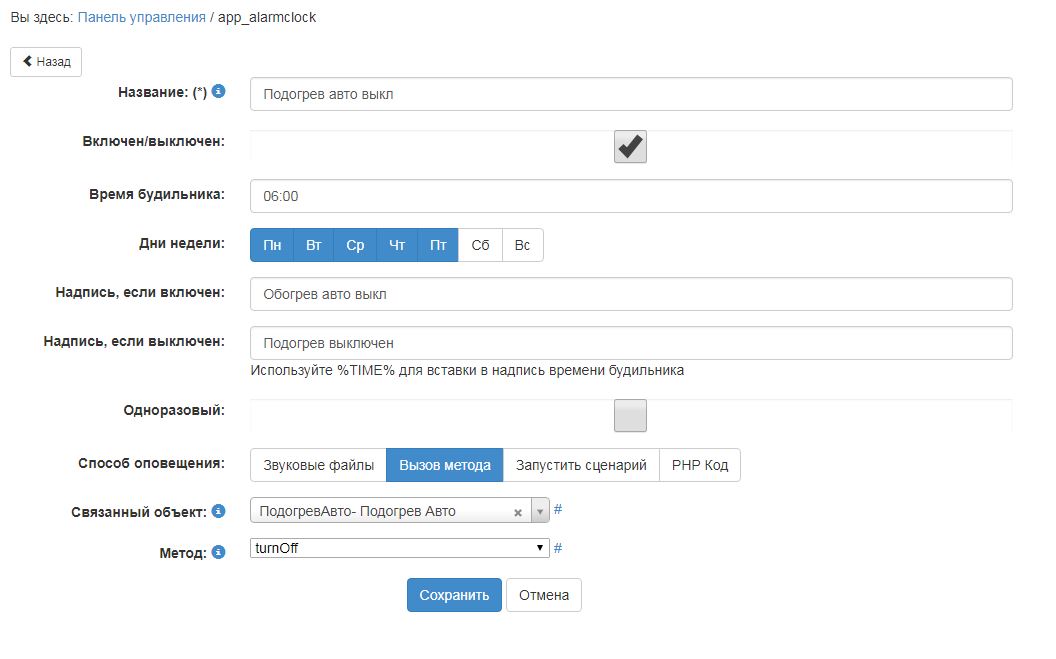Enable the Одноразовый checkbox

coord(630,415)
